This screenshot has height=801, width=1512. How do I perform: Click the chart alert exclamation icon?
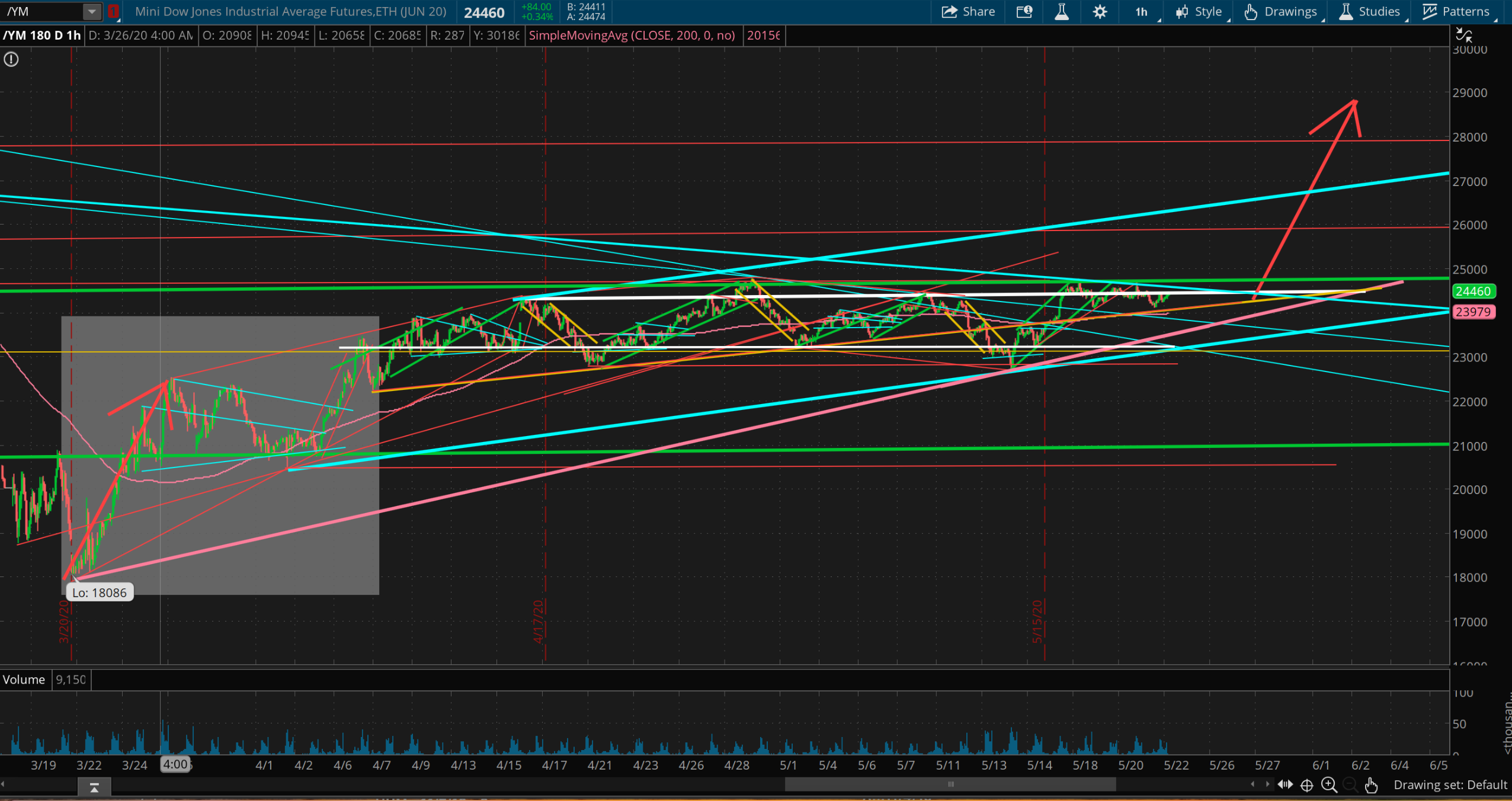coord(11,59)
